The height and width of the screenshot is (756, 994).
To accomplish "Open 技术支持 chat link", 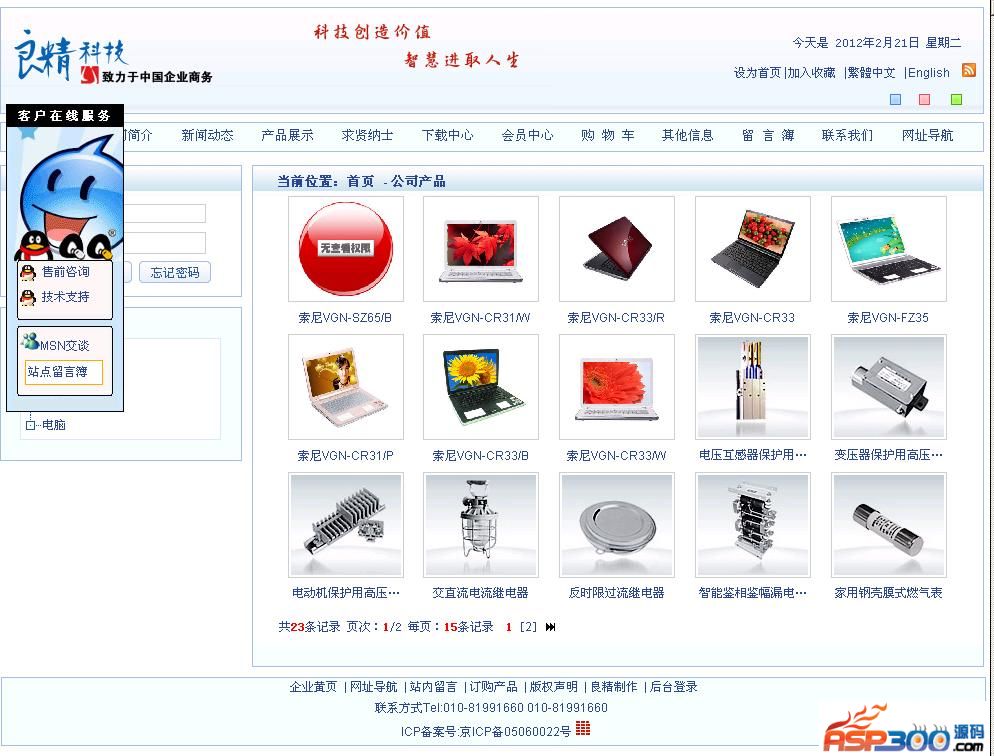I will tap(65, 297).
